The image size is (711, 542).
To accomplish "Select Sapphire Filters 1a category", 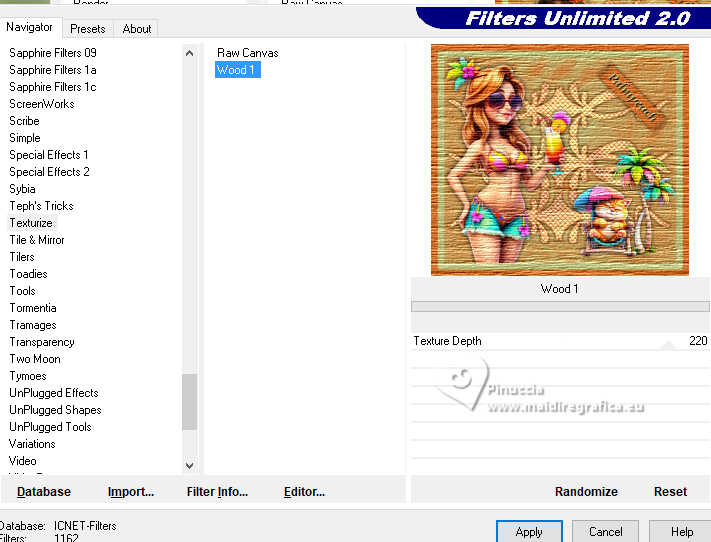I will click(53, 70).
